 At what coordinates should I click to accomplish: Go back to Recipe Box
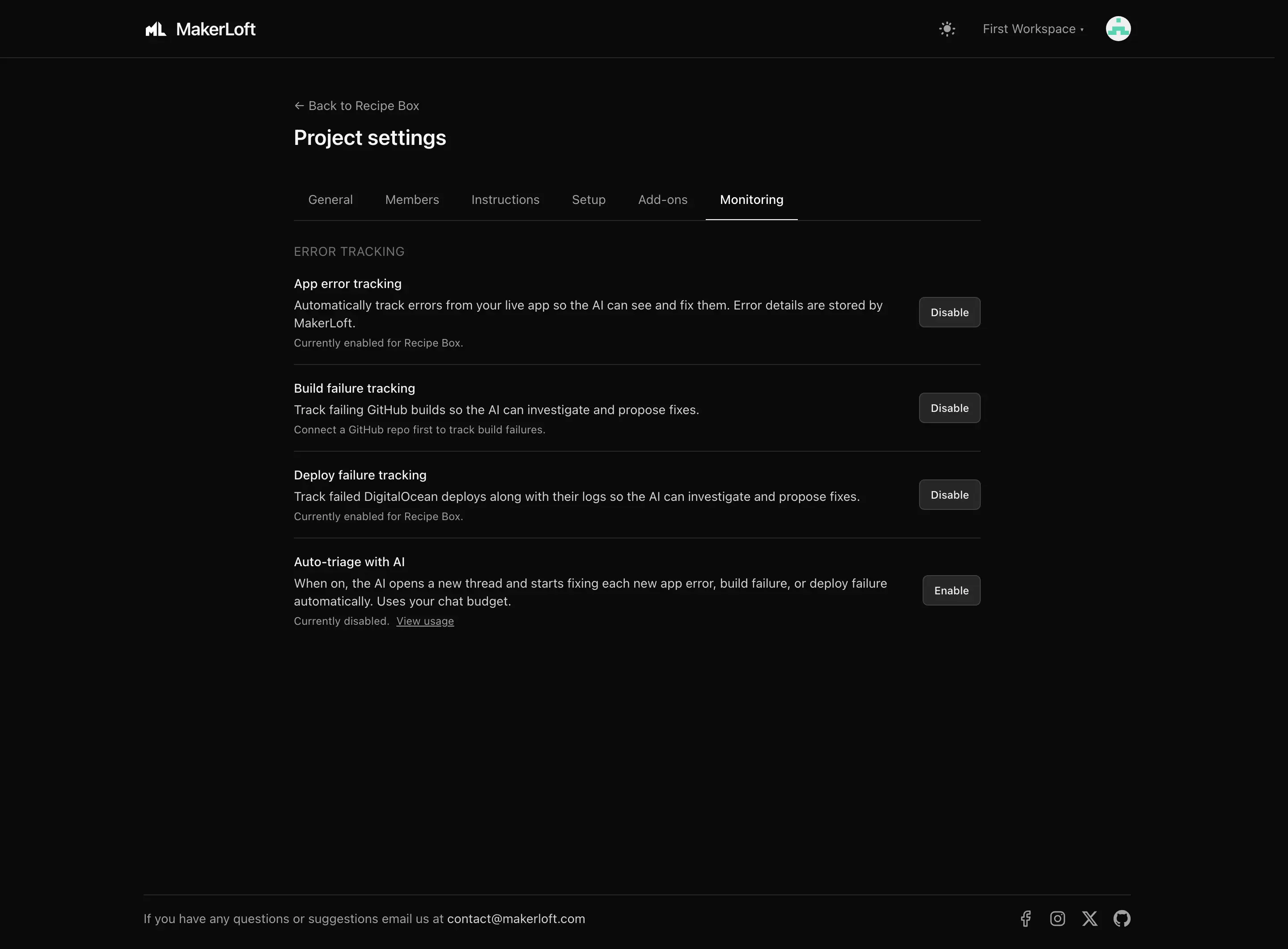coord(356,106)
